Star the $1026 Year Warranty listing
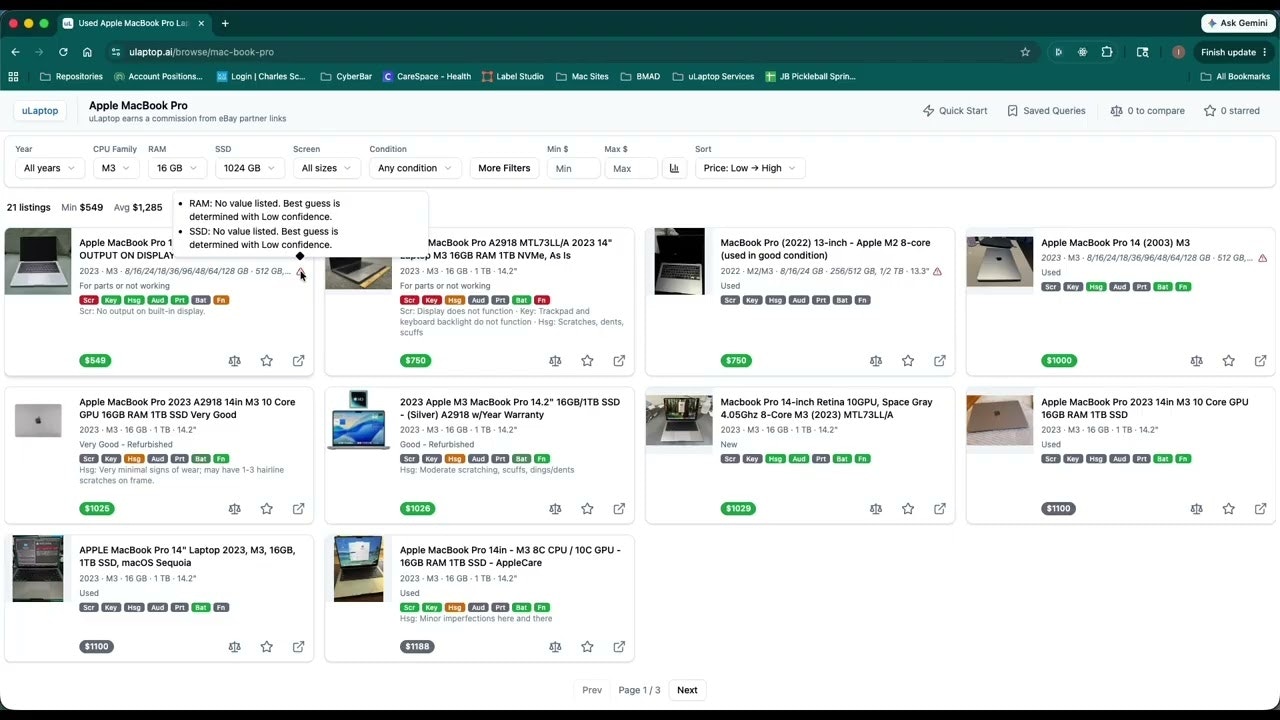This screenshot has height=720, width=1280. [x=587, y=509]
